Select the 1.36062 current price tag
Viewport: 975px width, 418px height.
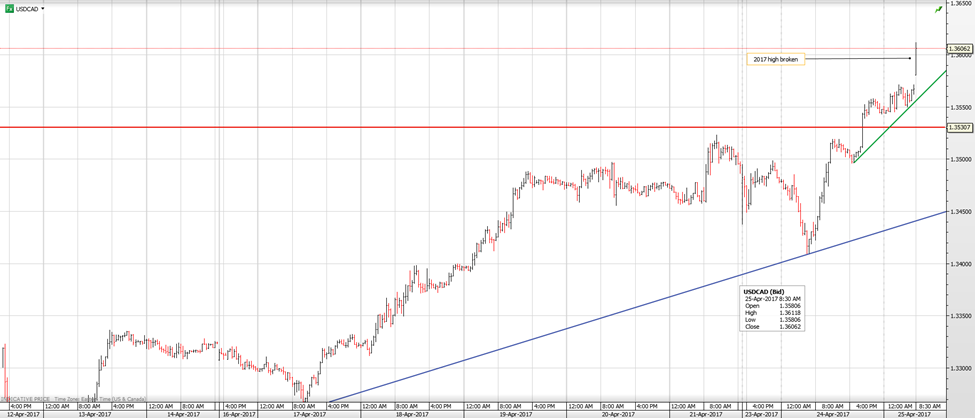(960, 48)
